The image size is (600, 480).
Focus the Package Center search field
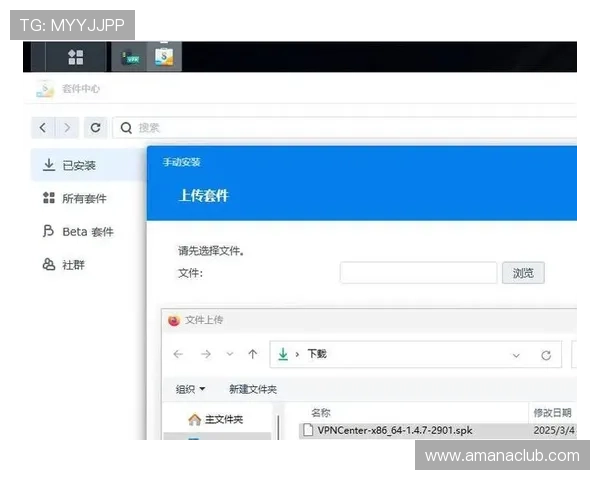344,127
